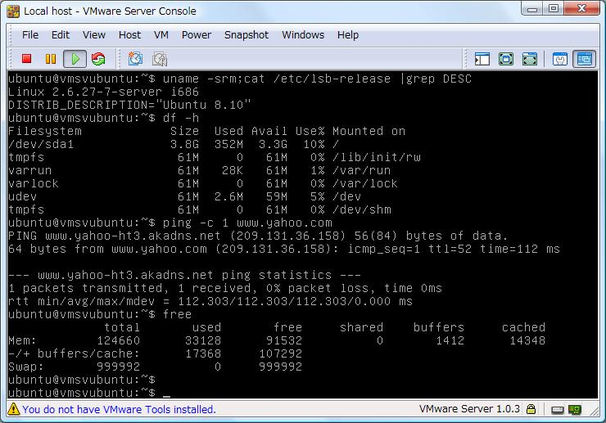This screenshot has height=423, width=606.
Task: Open the Edit menu
Action: point(60,35)
